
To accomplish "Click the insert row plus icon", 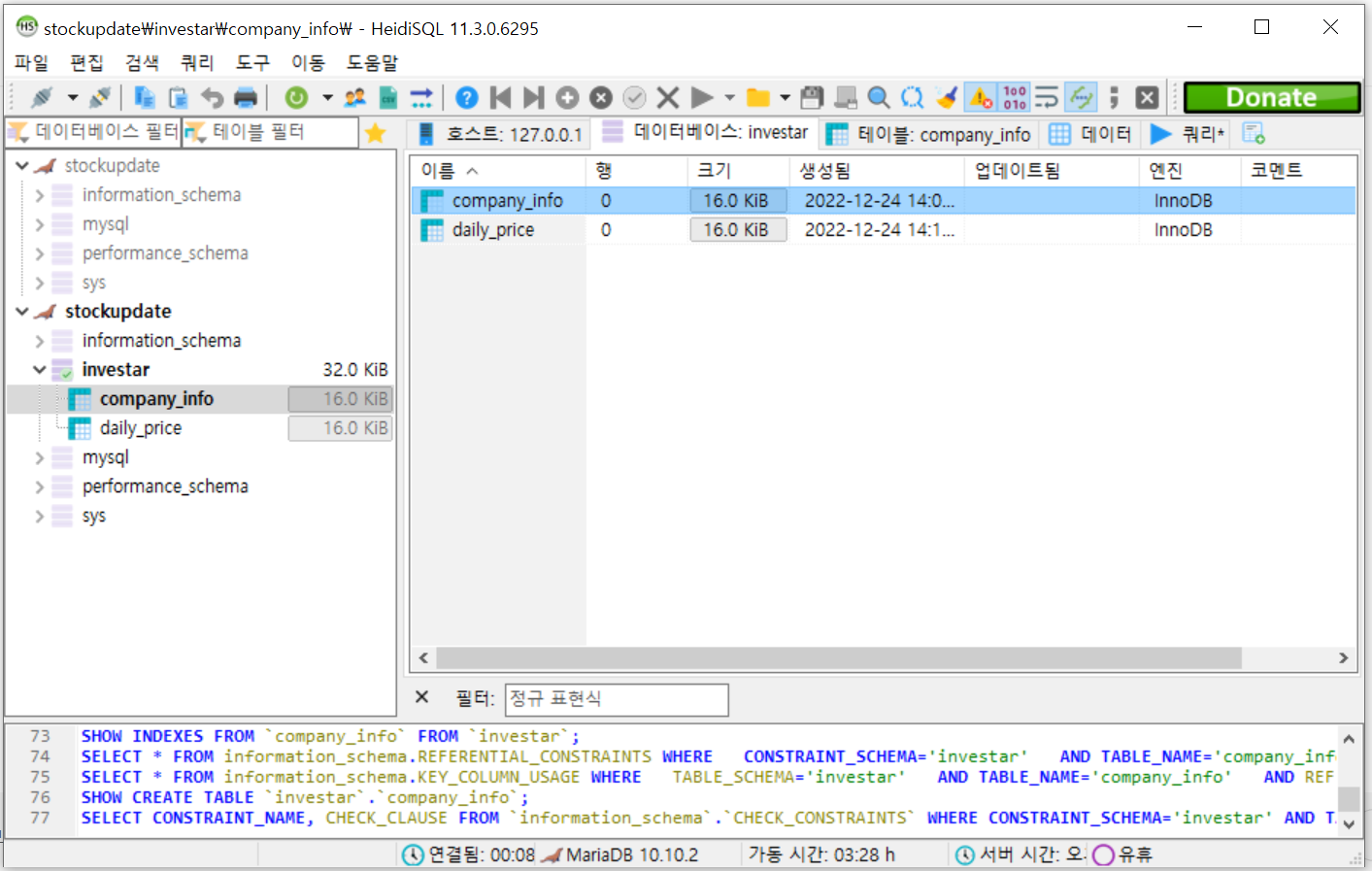I will tap(568, 97).
